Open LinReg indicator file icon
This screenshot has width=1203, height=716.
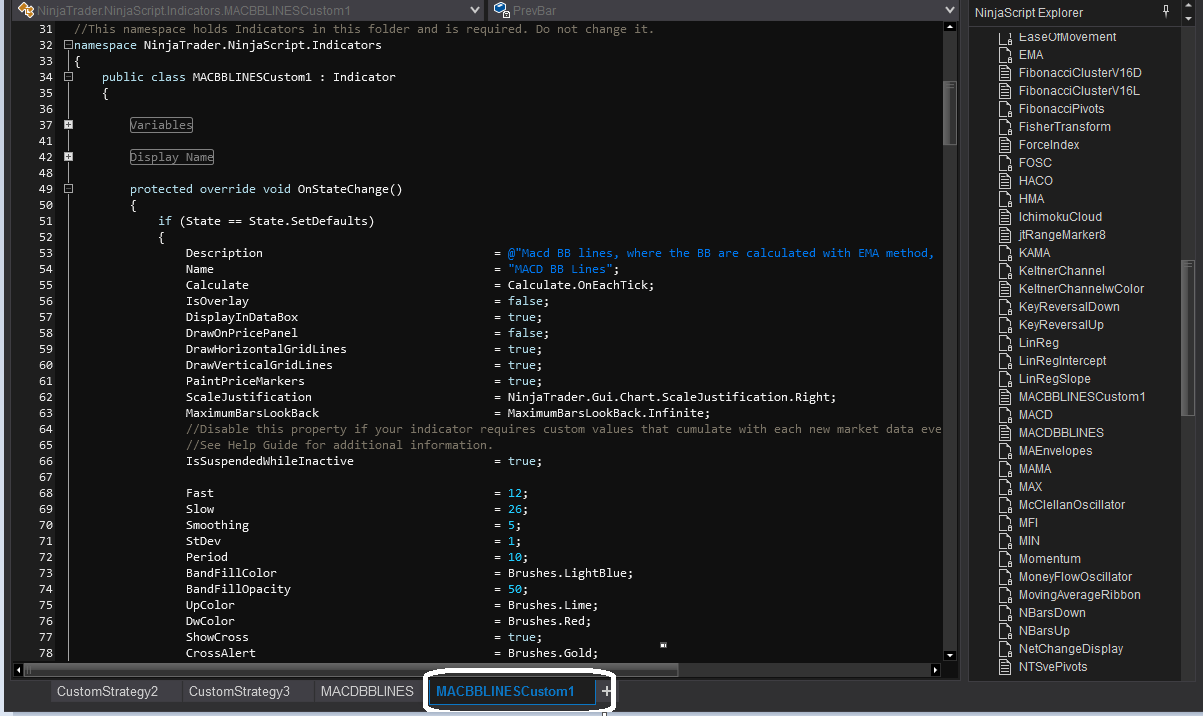[1006, 343]
